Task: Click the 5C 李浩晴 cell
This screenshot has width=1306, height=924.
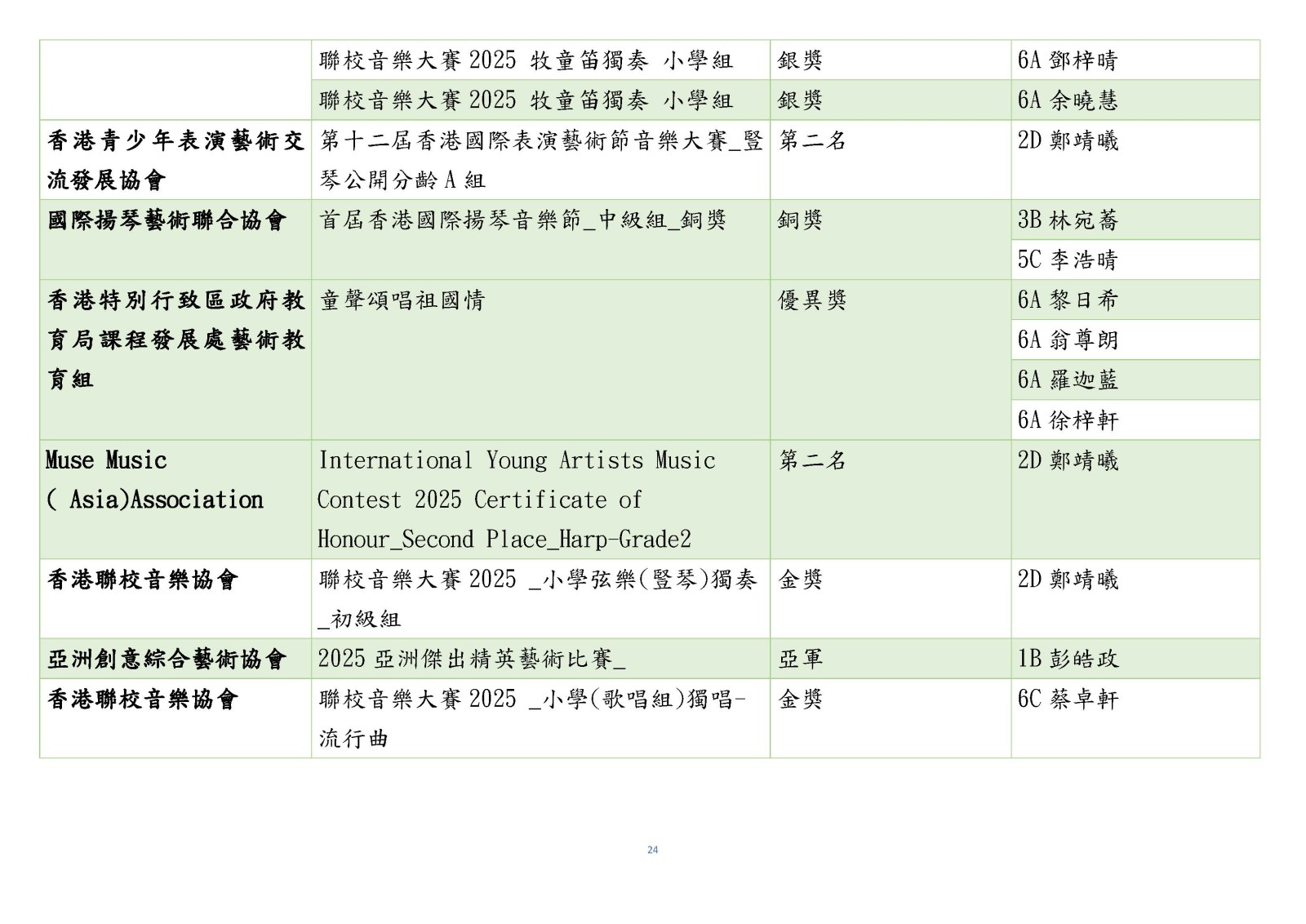Action: coord(1067,260)
